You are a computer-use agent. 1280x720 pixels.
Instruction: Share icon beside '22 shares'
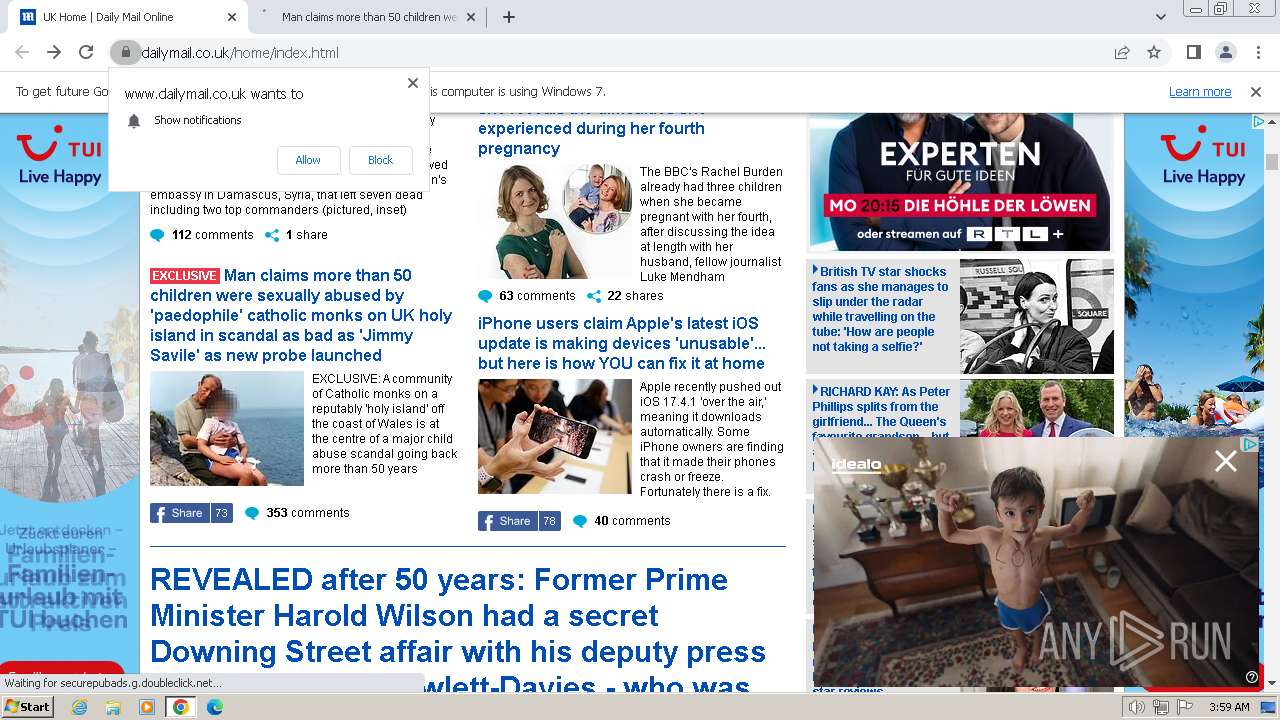[x=594, y=296]
